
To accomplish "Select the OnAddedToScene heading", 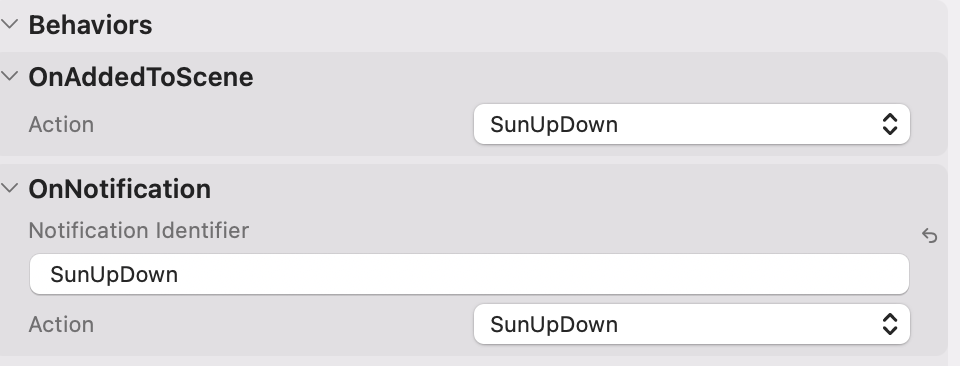I will click(x=141, y=77).
